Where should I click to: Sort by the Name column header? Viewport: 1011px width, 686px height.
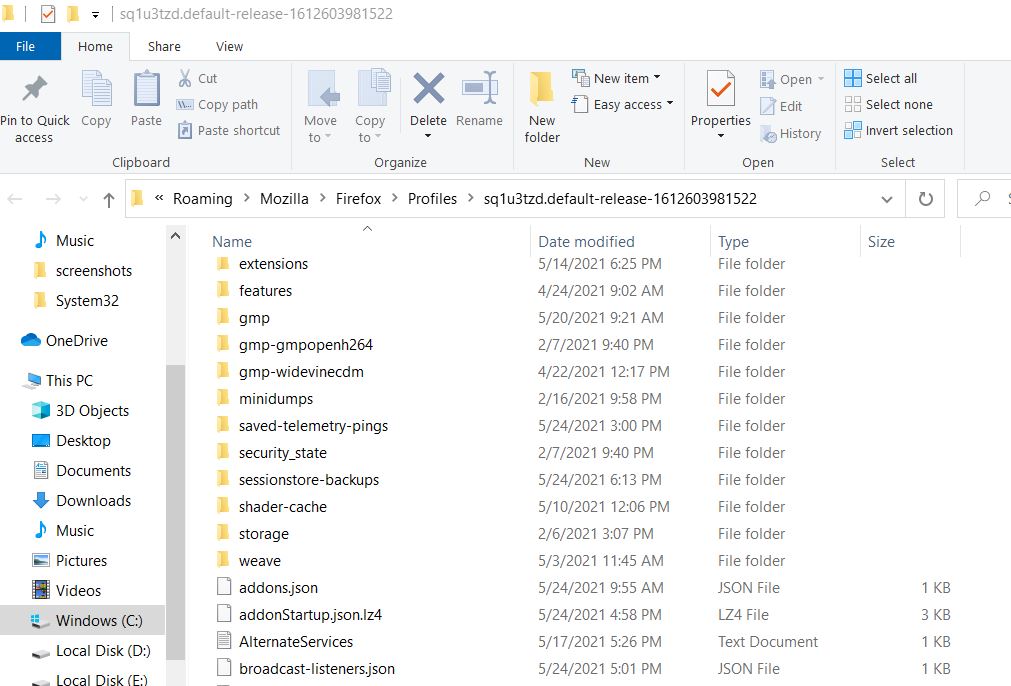point(368,241)
